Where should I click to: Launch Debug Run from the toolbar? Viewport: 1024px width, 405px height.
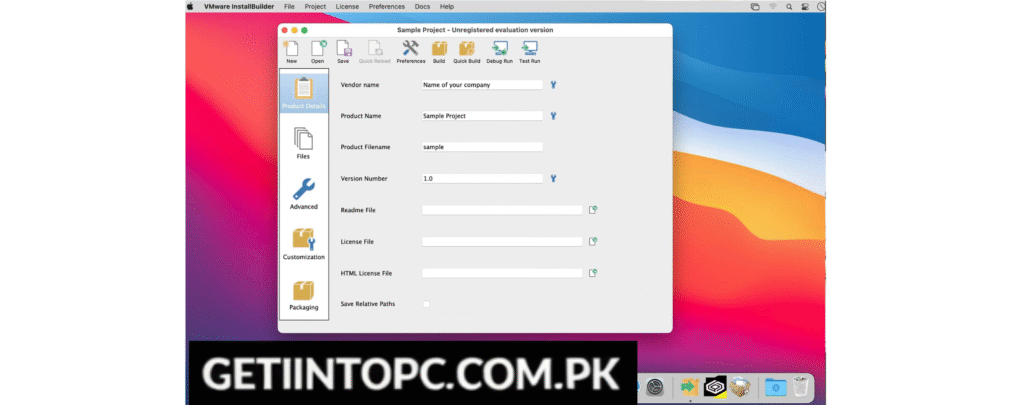tap(500, 52)
